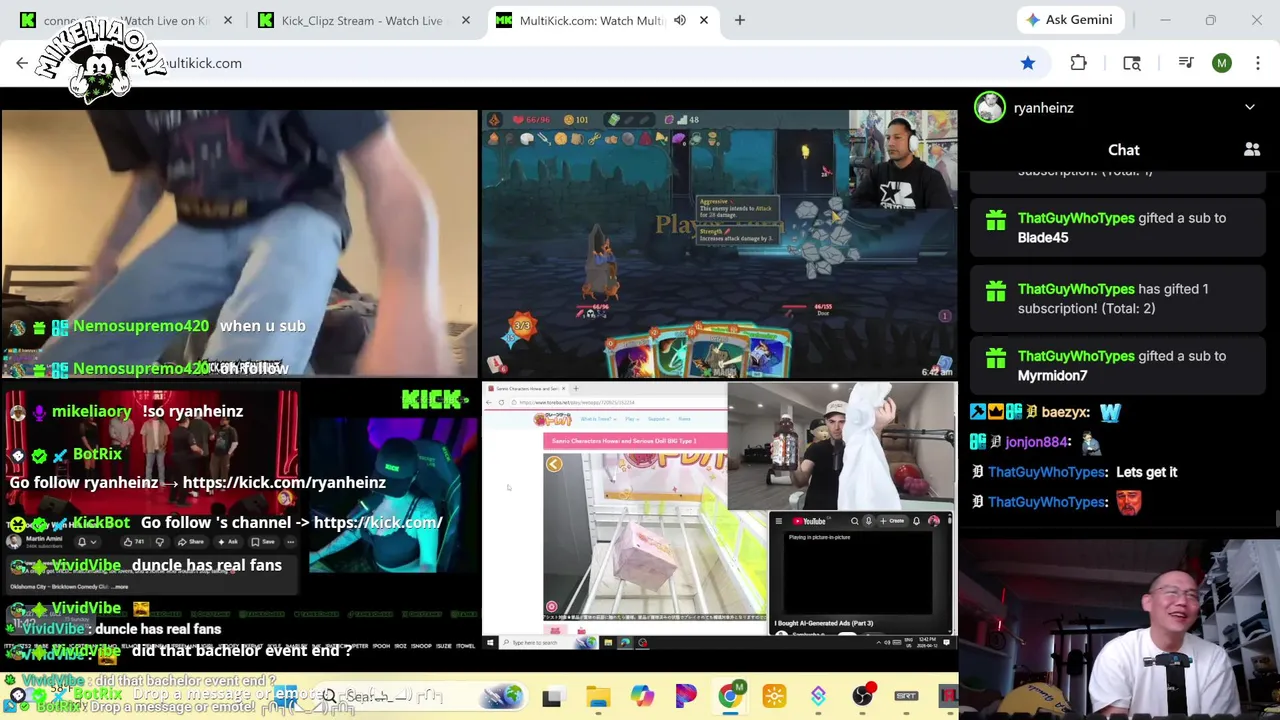The width and height of the screenshot is (1280, 720).
Task: Click the 'Lets get it' chat message text
Action: click(x=1147, y=472)
